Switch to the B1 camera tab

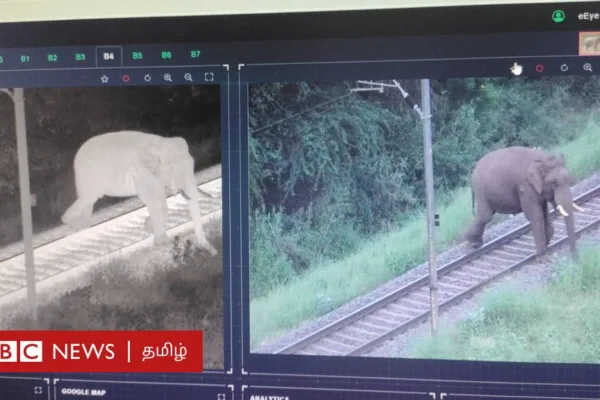point(25,58)
